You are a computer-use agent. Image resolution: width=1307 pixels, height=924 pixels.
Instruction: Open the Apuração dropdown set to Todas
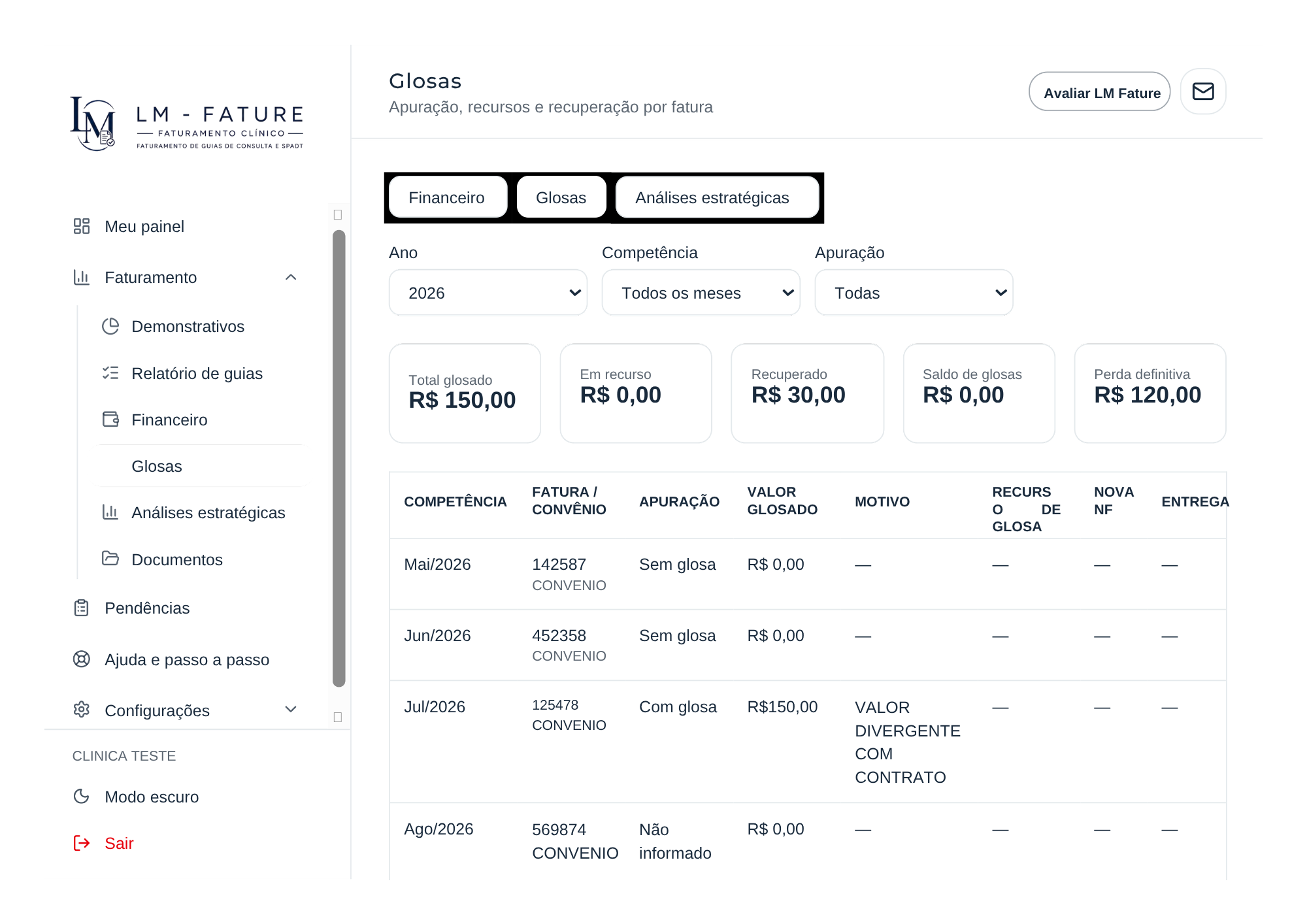pyautogui.click(x=914, y=293)
